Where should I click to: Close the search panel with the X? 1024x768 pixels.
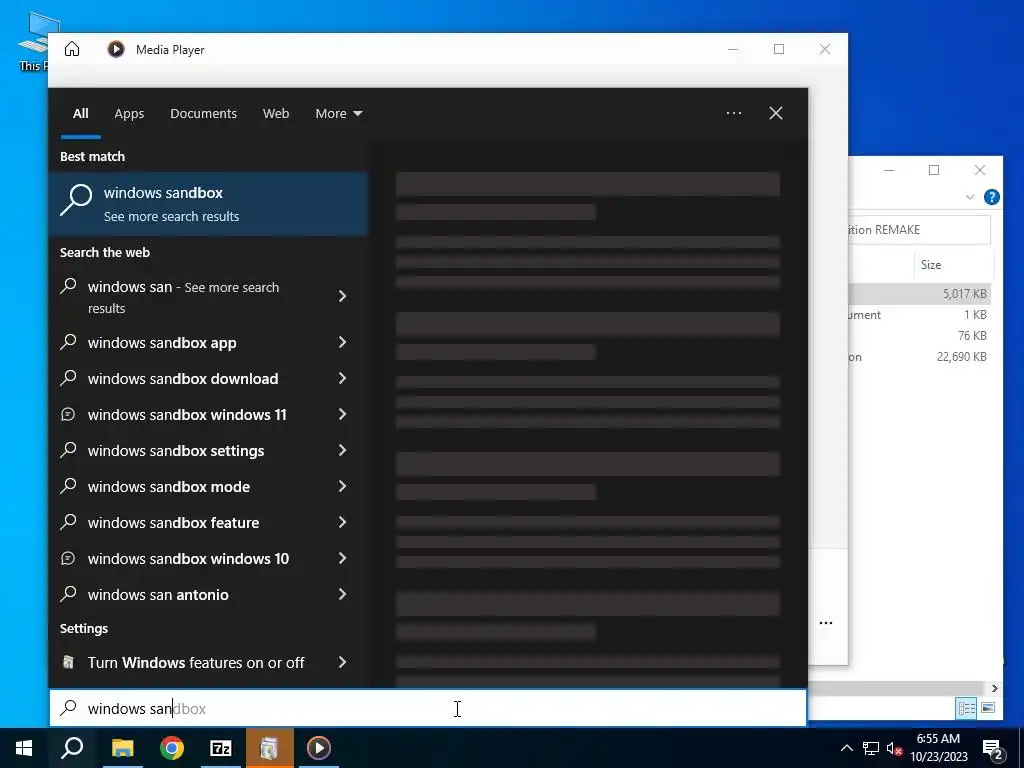(x=776, y=113)
